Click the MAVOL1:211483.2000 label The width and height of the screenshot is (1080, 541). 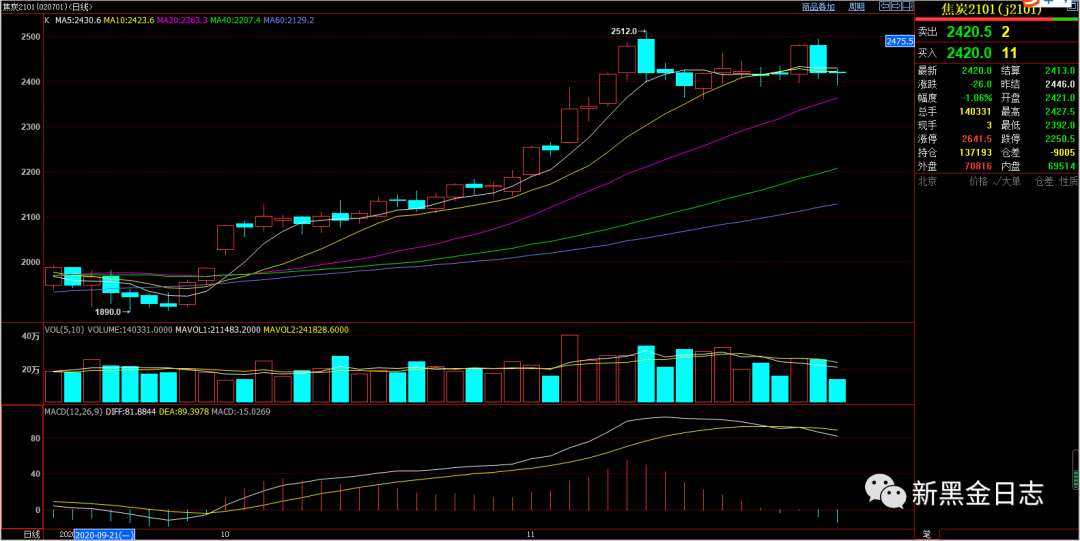(218, 331)
